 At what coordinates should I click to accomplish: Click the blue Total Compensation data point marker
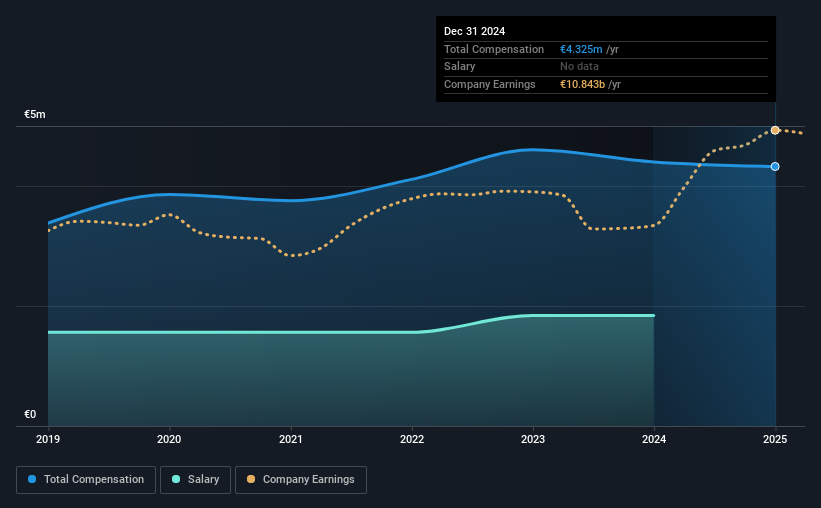point(775,167)
